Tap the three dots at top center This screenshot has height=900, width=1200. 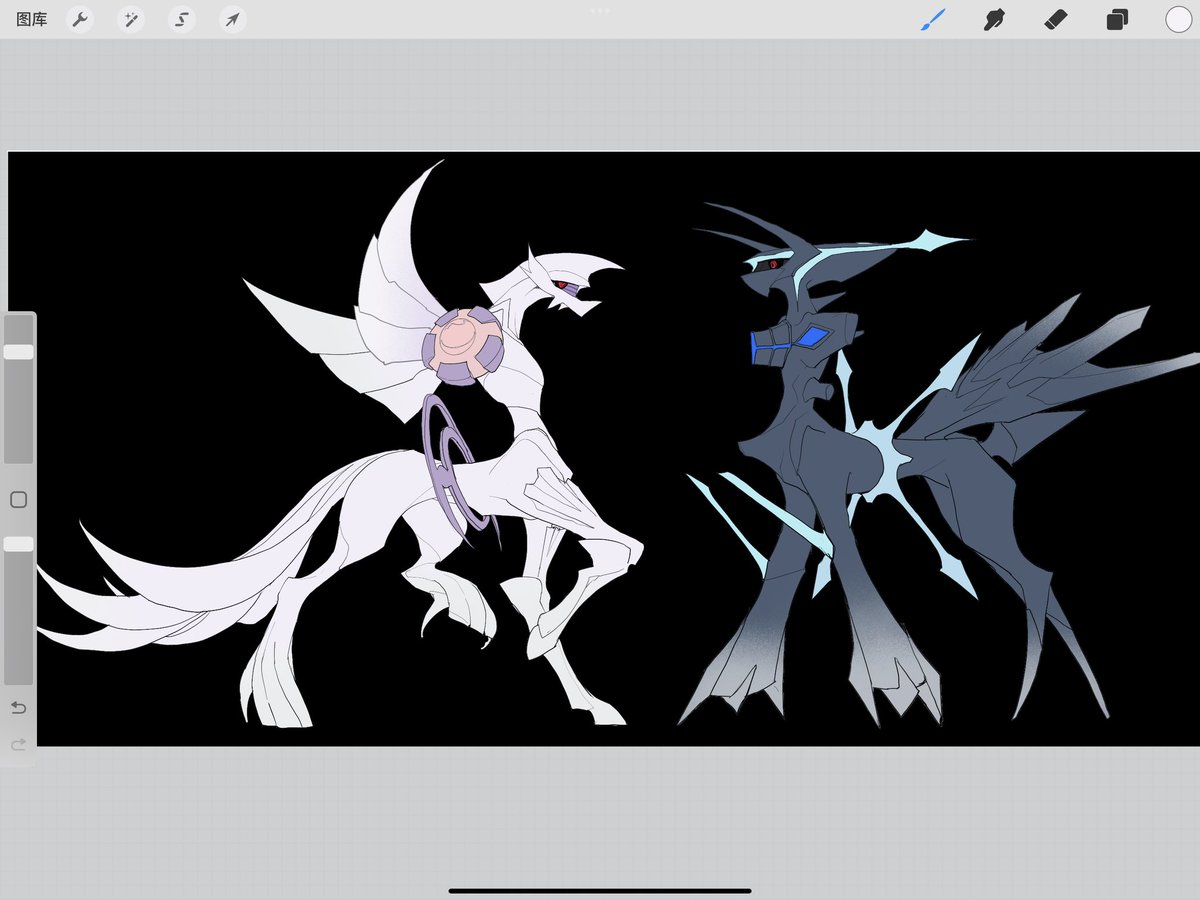(600, 10)
